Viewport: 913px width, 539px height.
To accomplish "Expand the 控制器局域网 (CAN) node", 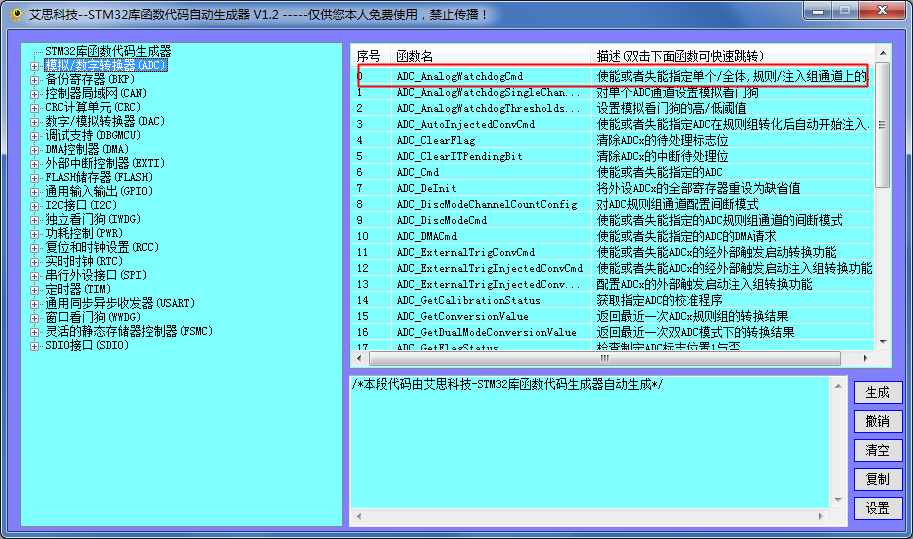I will (34, 94).
